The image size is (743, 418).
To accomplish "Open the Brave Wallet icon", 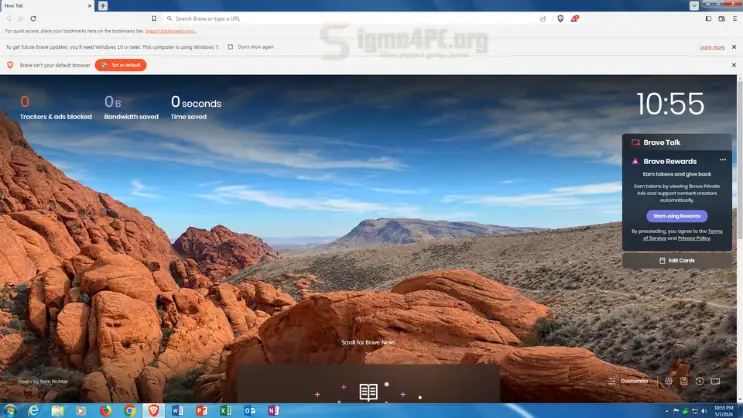I will pos(721,18).
